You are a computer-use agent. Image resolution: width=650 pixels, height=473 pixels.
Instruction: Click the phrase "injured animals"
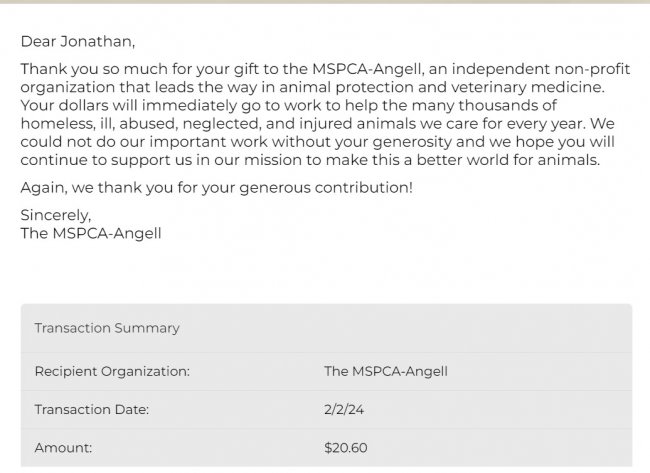[357, 123]
